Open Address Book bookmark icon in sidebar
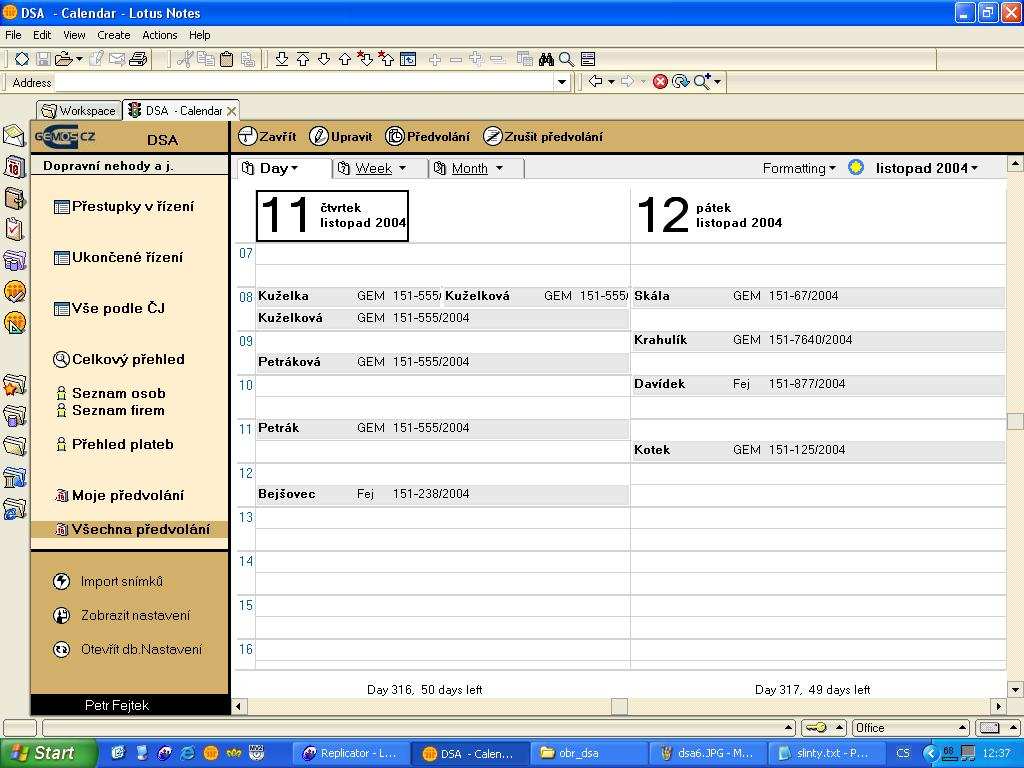 [14, 198]
